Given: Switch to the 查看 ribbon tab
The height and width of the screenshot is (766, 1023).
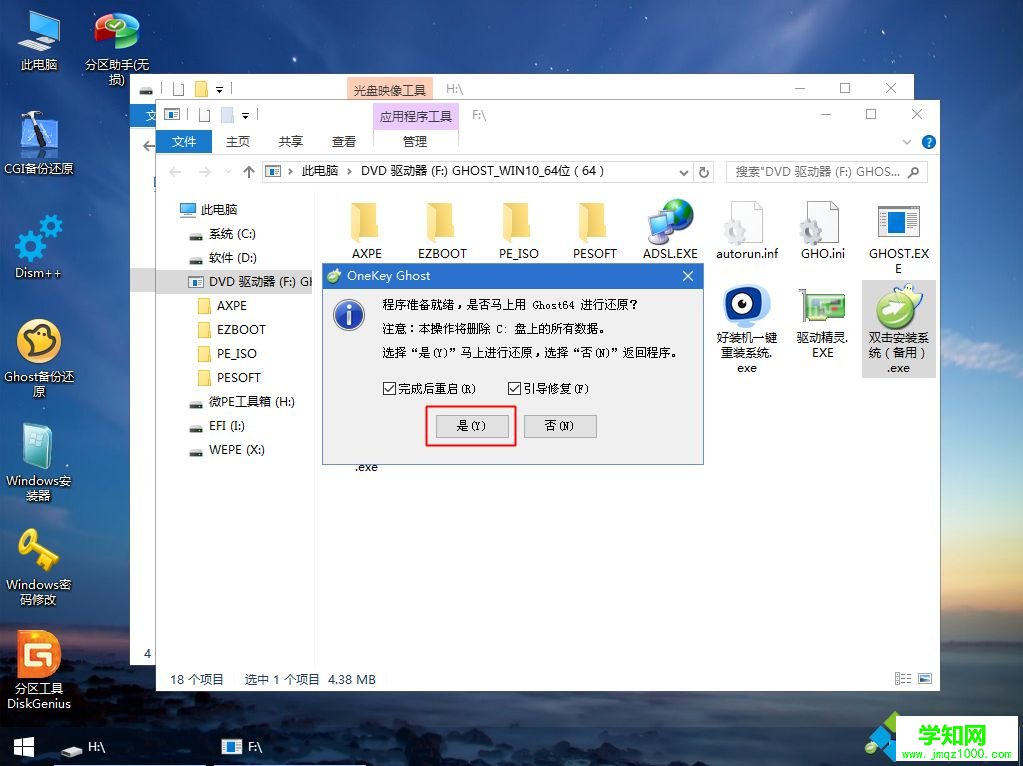Looking at the screenshot, I should pyautogui.click(x=343, y=141).
